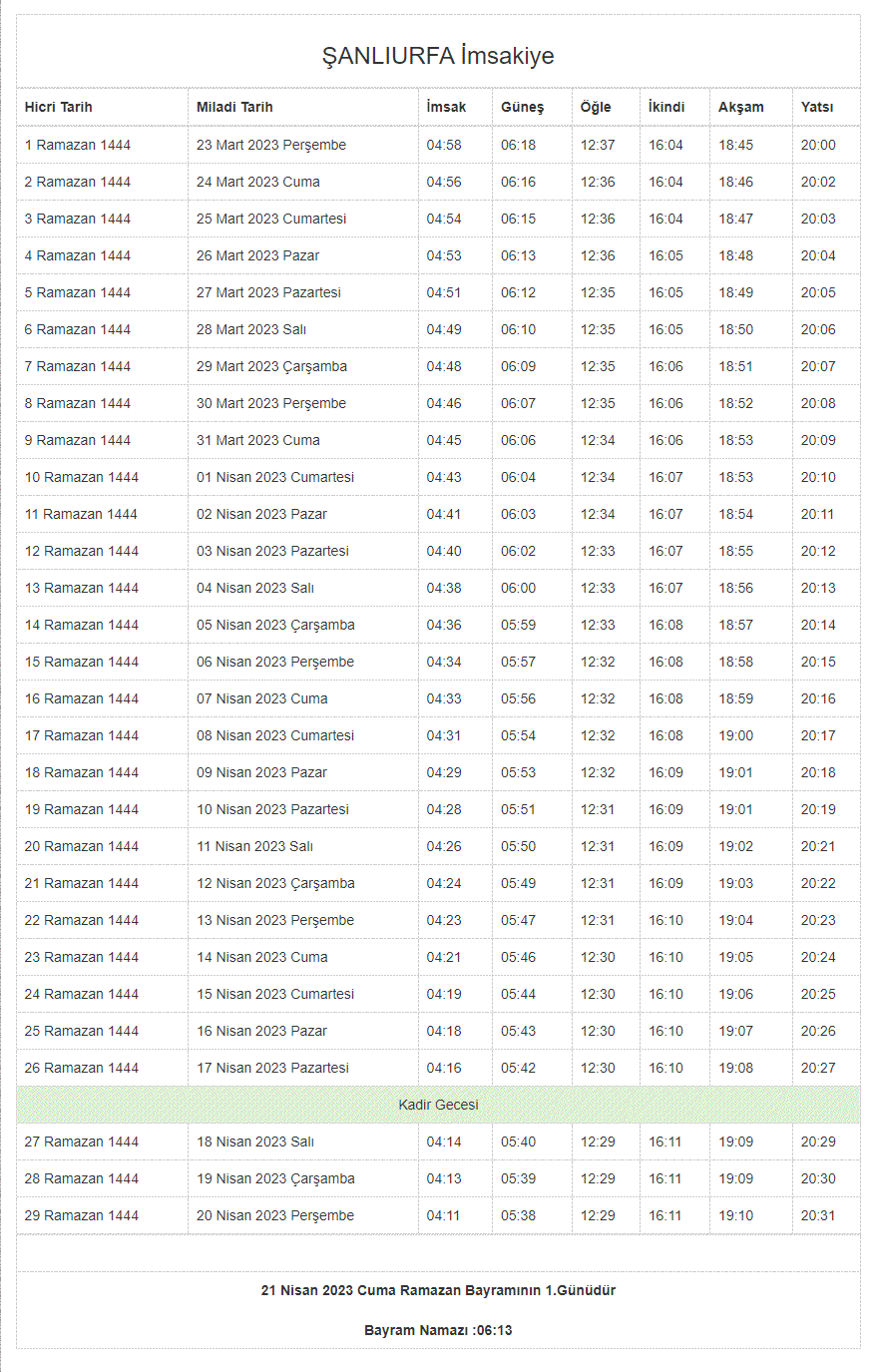Select the Hicri Tarih column header
This screenshot has height=1372, width=882.
(59, 107)
